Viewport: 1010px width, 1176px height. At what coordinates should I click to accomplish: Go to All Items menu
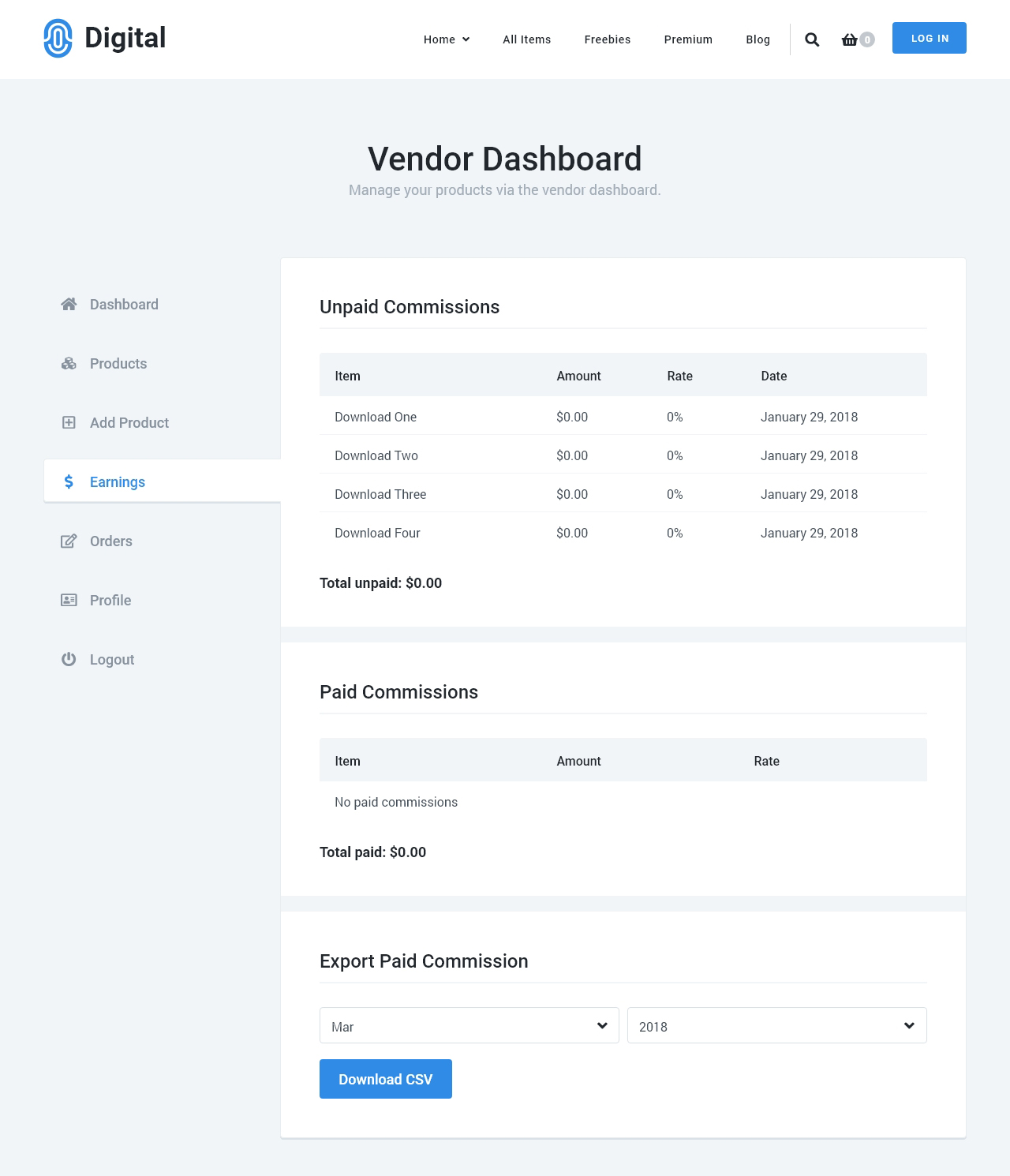(x=526, y=39)
